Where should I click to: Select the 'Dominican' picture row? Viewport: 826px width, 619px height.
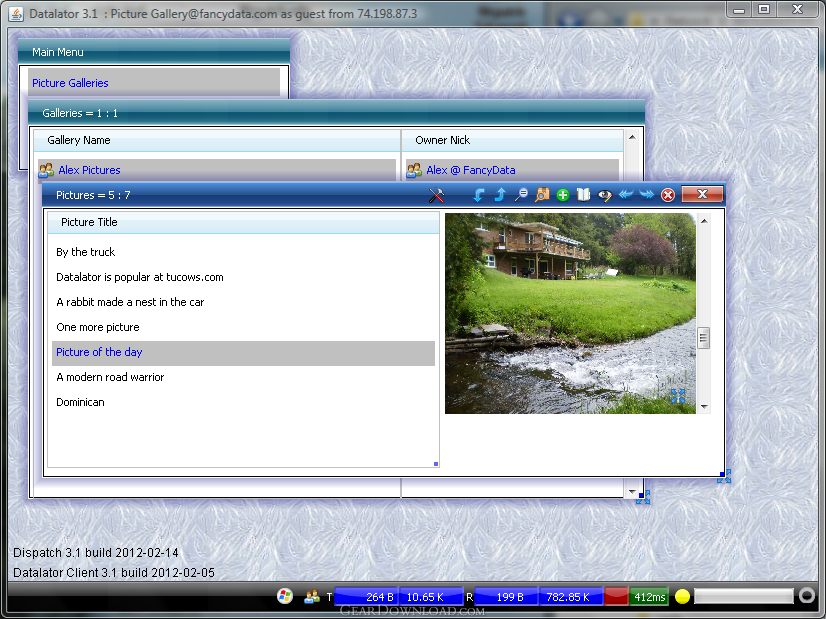pyautogui.click(x=243, y=402)
